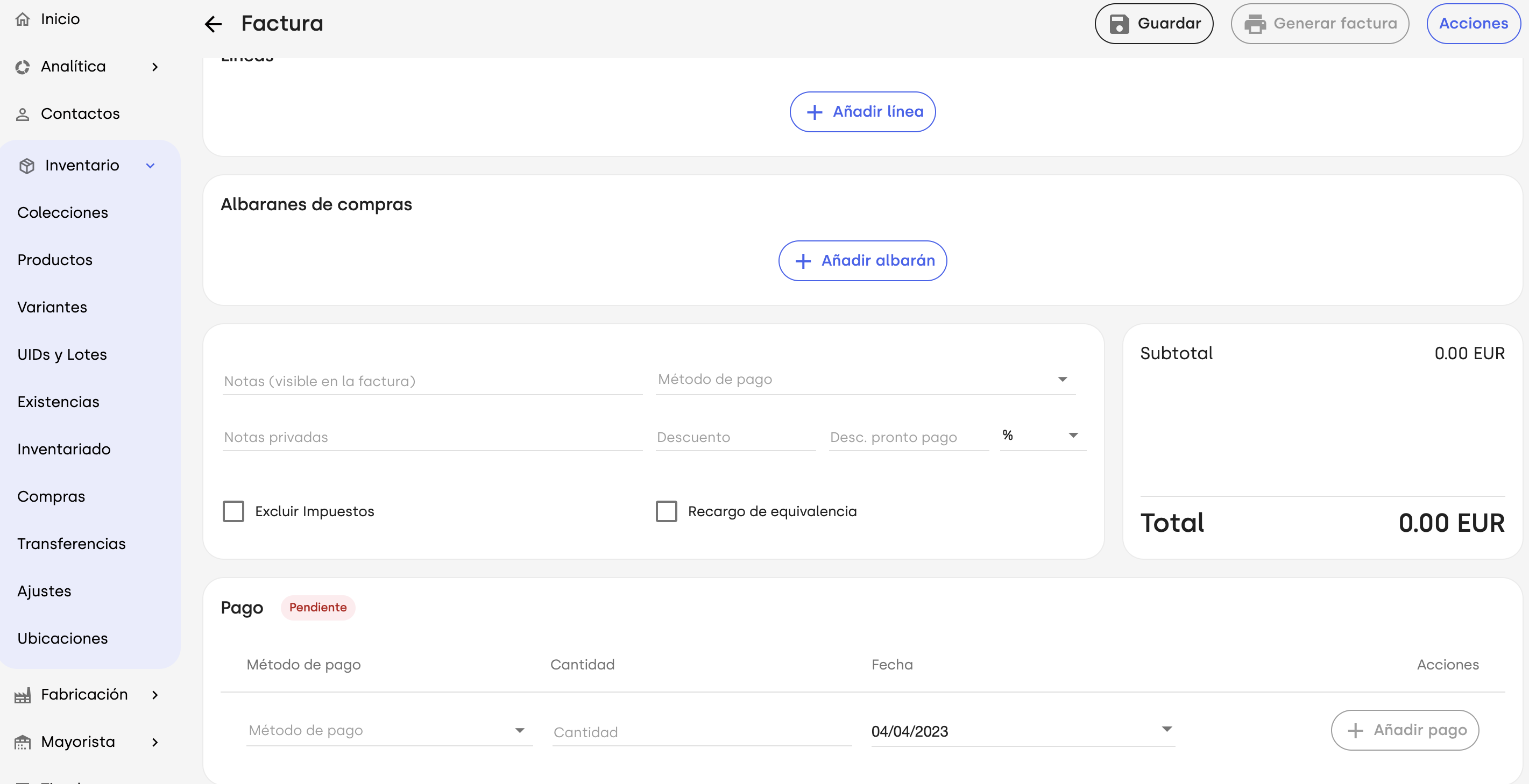Click the Pendiente status badge
Viewport: 1529px width, 784px height.
(x=318, y=608)
